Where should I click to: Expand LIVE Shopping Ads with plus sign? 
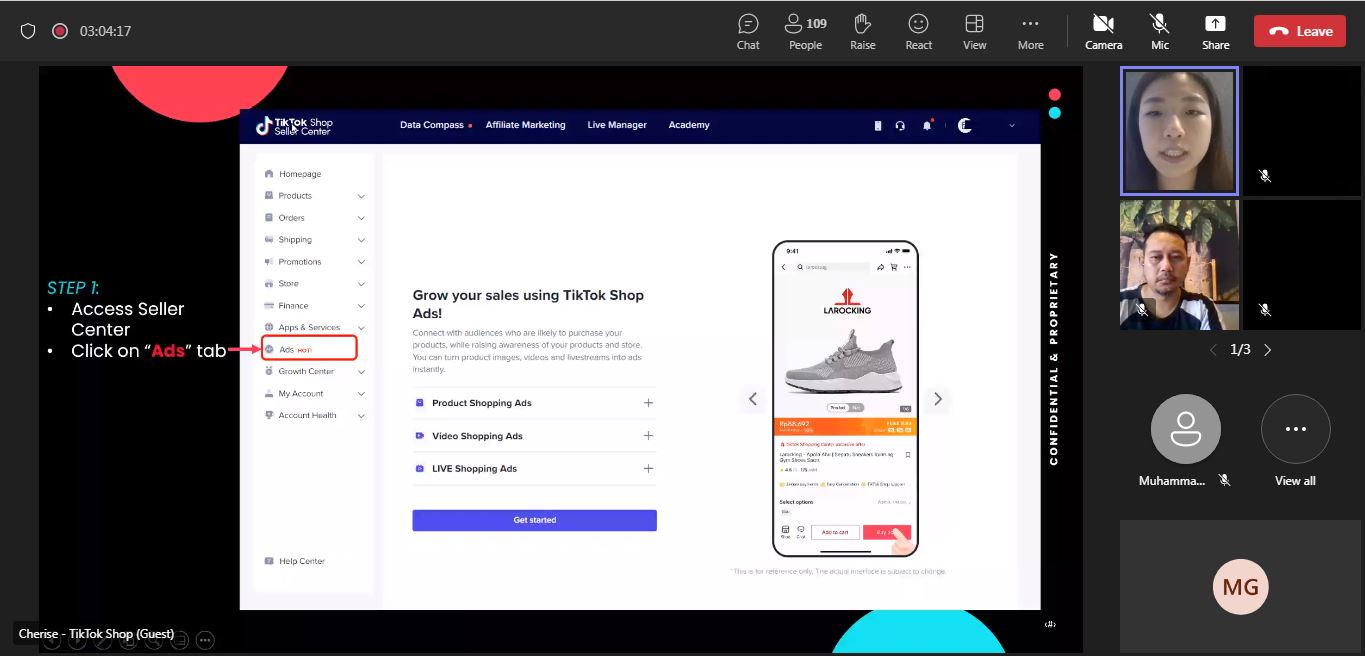[x=648, y=469]
